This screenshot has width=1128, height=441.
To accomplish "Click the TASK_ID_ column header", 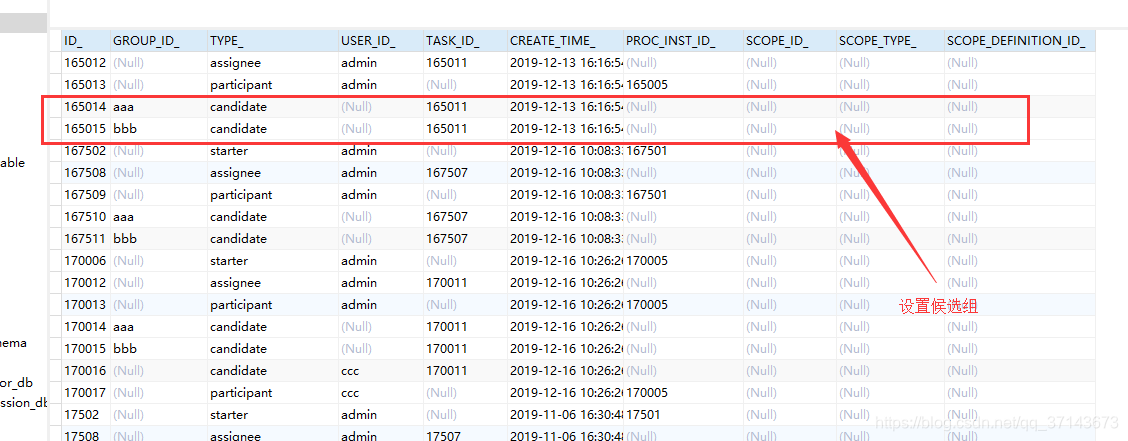I will pyautogui.click(x=465, y=40).
